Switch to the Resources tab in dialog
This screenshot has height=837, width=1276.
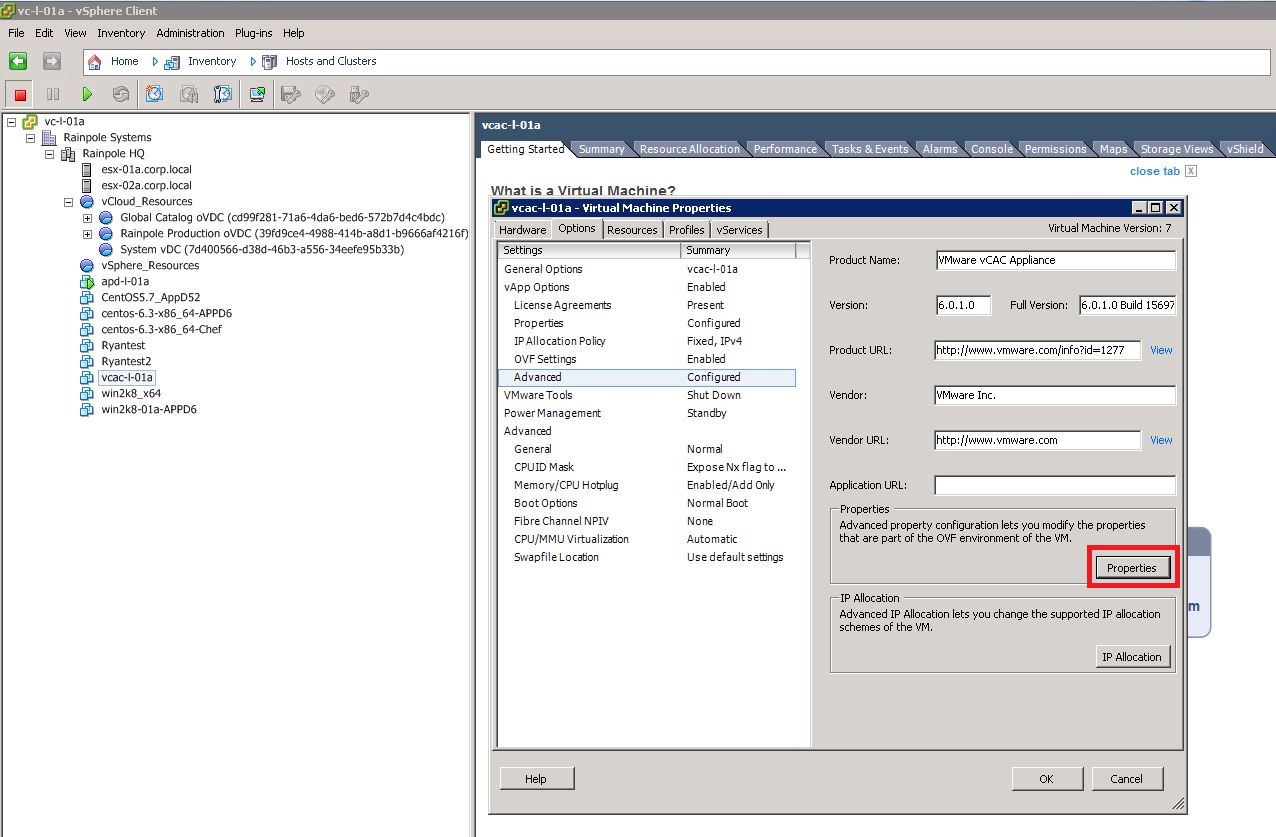point(632,230)
